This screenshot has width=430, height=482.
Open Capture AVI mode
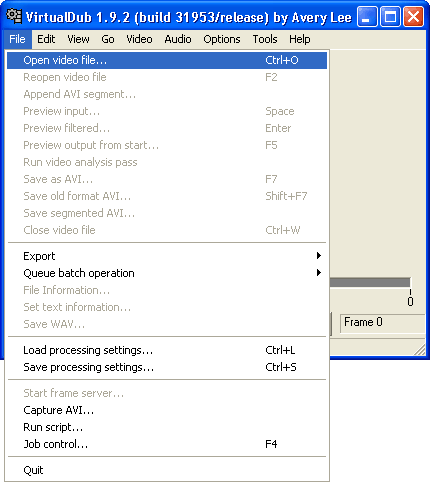[x=167, y=410]
